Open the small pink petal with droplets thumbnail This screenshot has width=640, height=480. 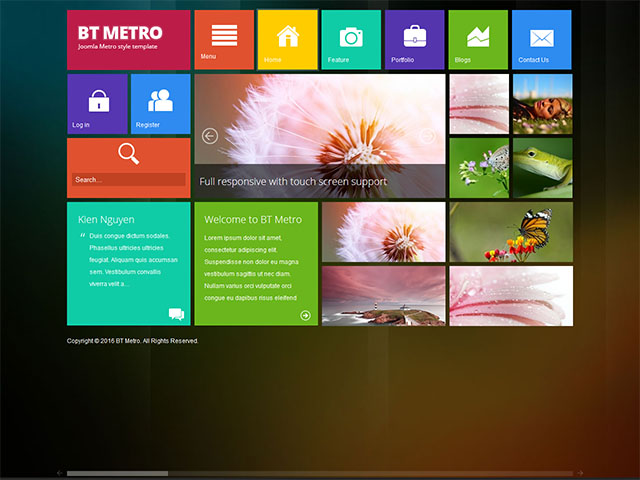pos(479,104)
